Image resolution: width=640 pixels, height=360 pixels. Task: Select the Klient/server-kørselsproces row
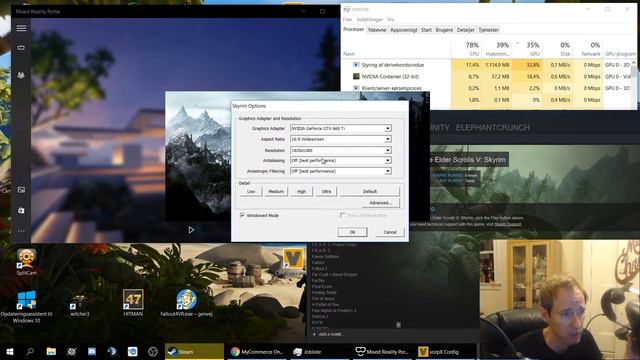click(x=488, y=88)
